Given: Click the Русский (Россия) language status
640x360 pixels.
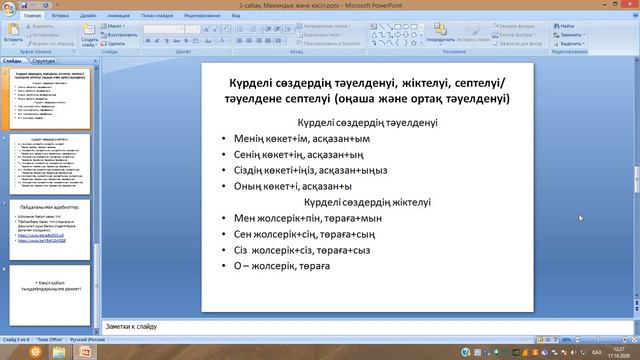Looking at the screenshot, I should [x=87, y=340].
